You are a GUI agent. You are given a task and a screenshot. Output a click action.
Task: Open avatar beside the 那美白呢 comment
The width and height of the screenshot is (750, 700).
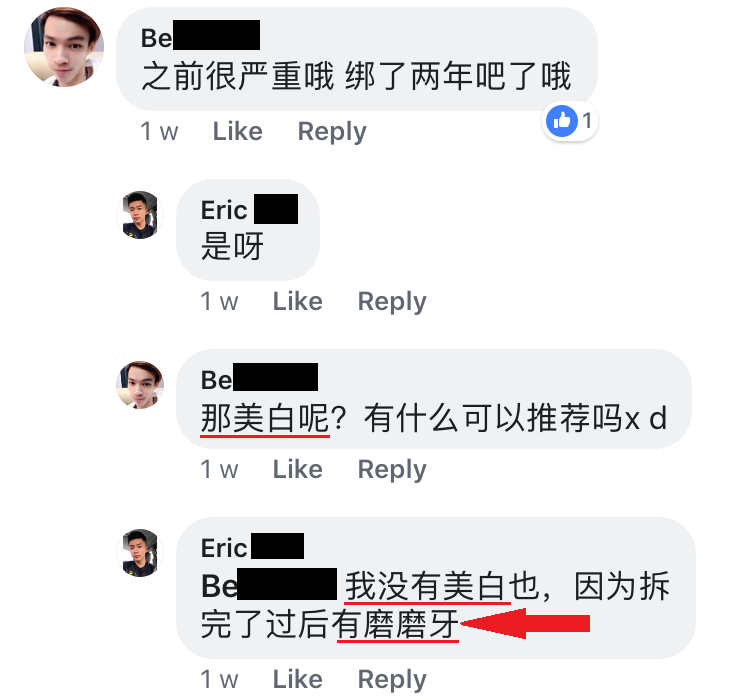pos(140,385)
